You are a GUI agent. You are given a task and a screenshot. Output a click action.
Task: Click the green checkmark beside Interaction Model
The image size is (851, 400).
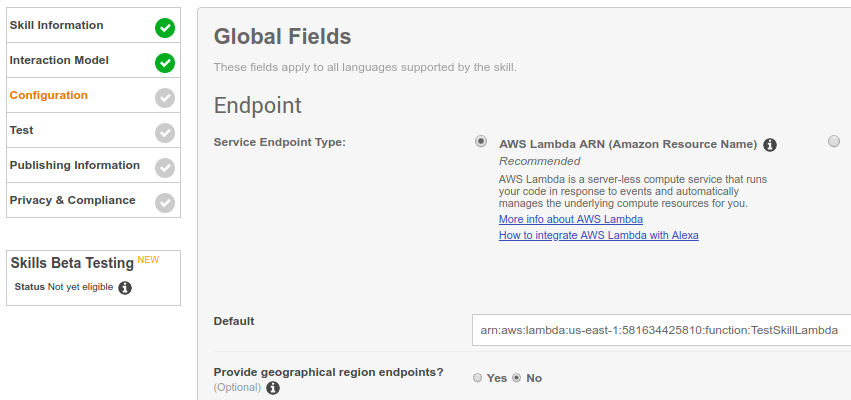point(165,63)
